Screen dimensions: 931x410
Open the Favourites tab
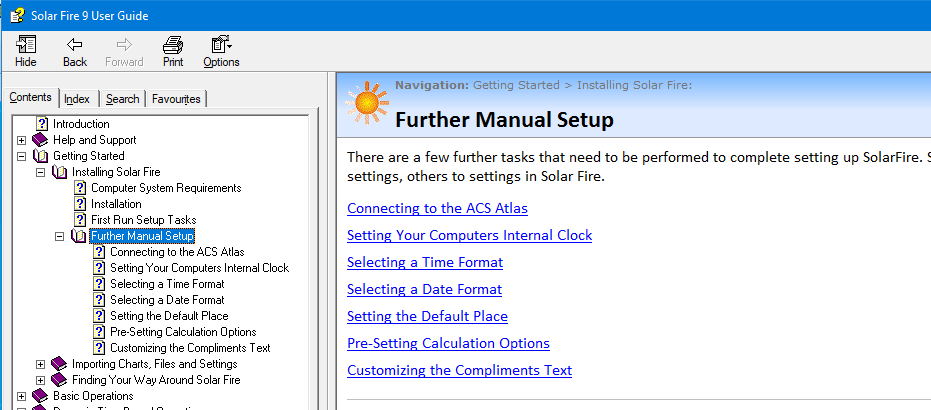[176, 99]
